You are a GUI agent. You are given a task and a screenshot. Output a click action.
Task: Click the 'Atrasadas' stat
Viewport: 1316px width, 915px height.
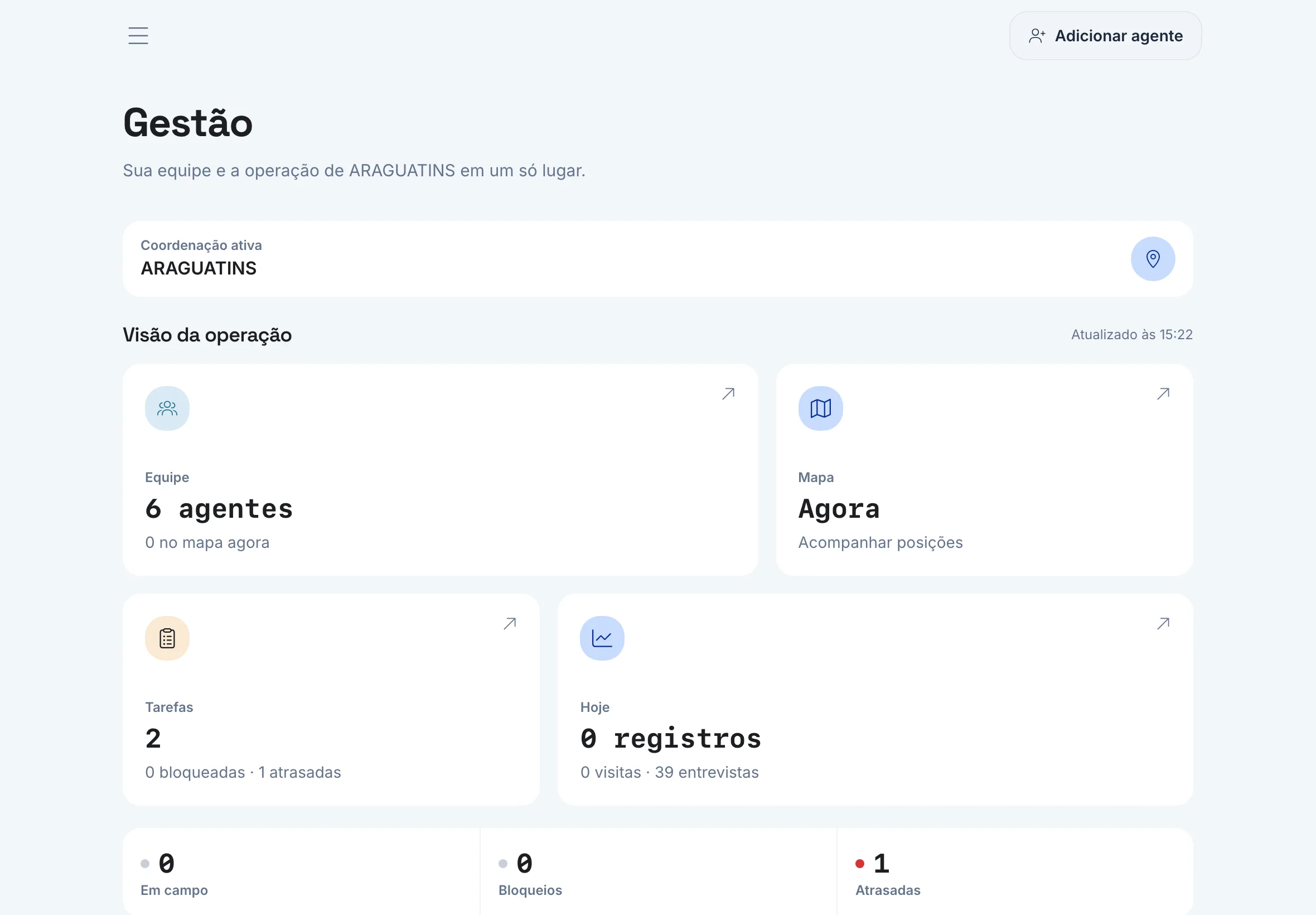[1015, 871]
